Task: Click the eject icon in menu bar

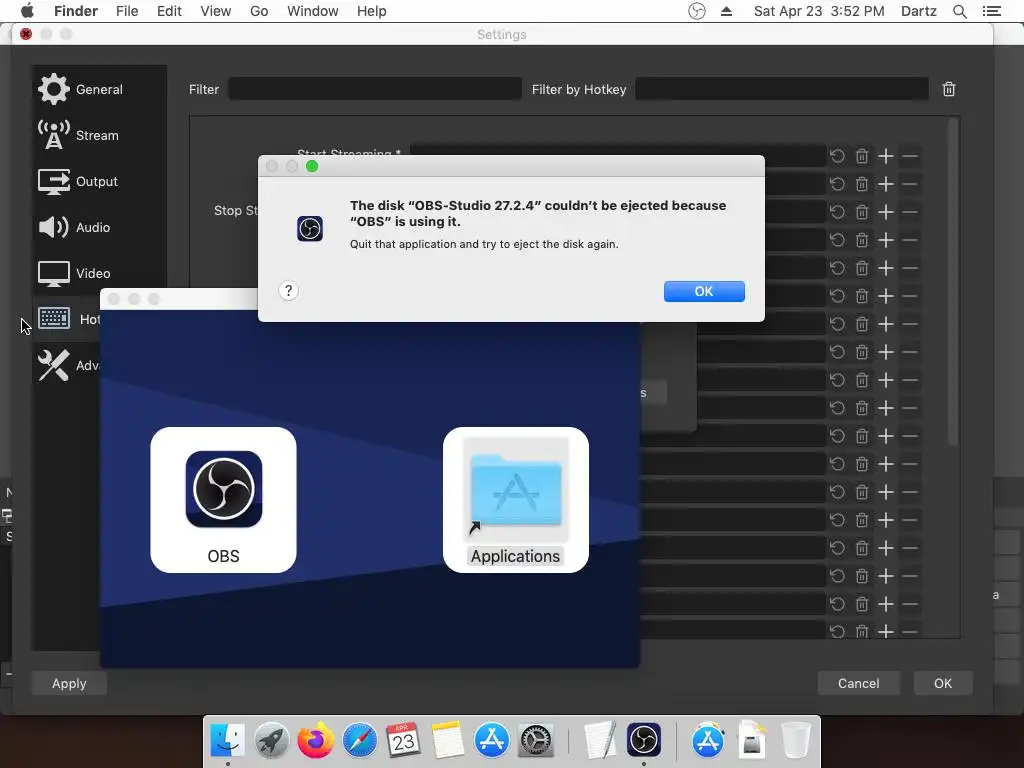Action: [726, 11]
